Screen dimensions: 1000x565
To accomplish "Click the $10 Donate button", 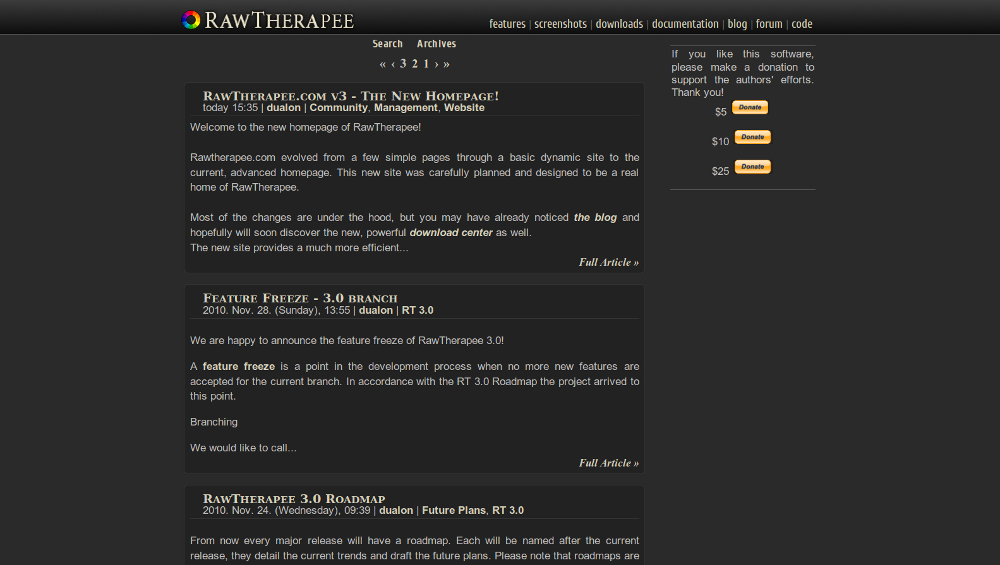I will pyautogui.click(x=753, y=137).
